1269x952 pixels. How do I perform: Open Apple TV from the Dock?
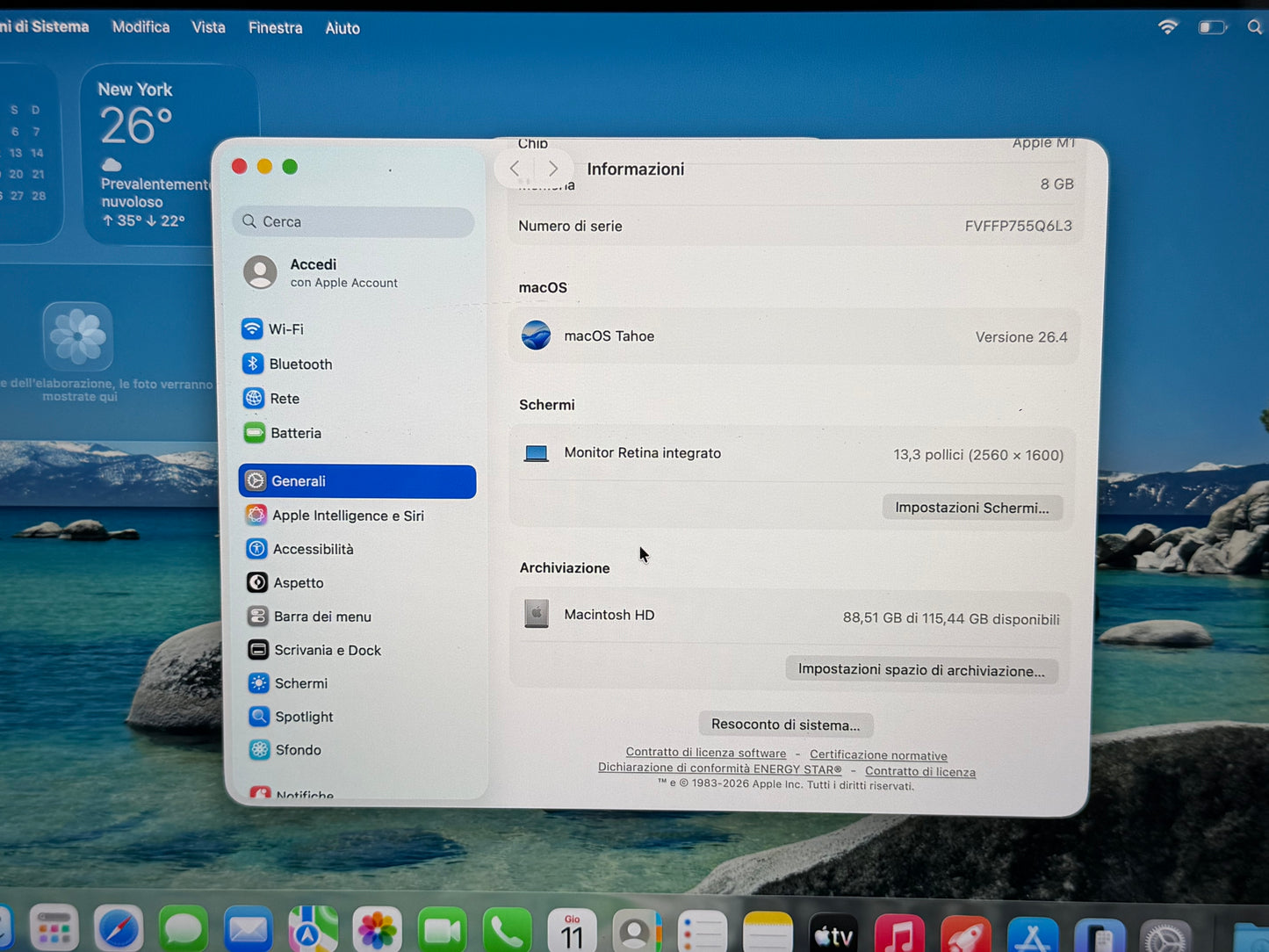tap(833, 934)
